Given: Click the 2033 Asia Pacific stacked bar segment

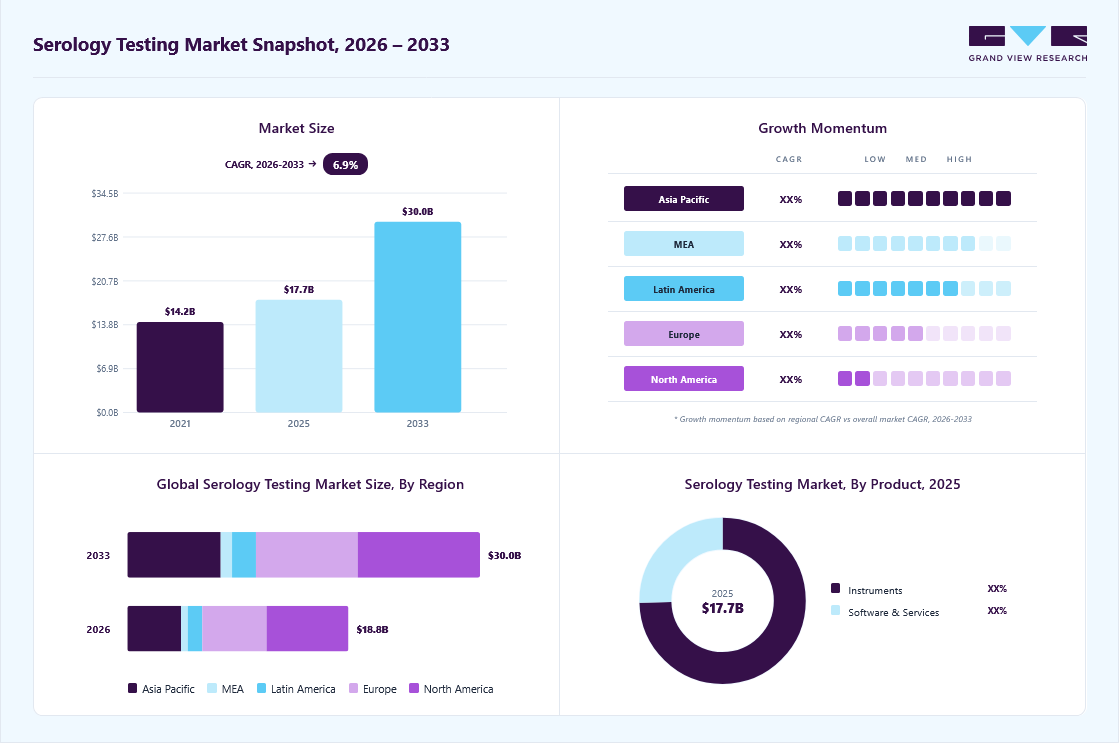Looking at the screenshot, I should (174, 554).
